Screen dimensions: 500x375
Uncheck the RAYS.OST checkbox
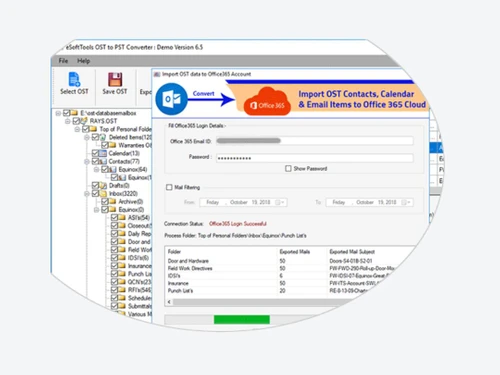click(76, 121)
